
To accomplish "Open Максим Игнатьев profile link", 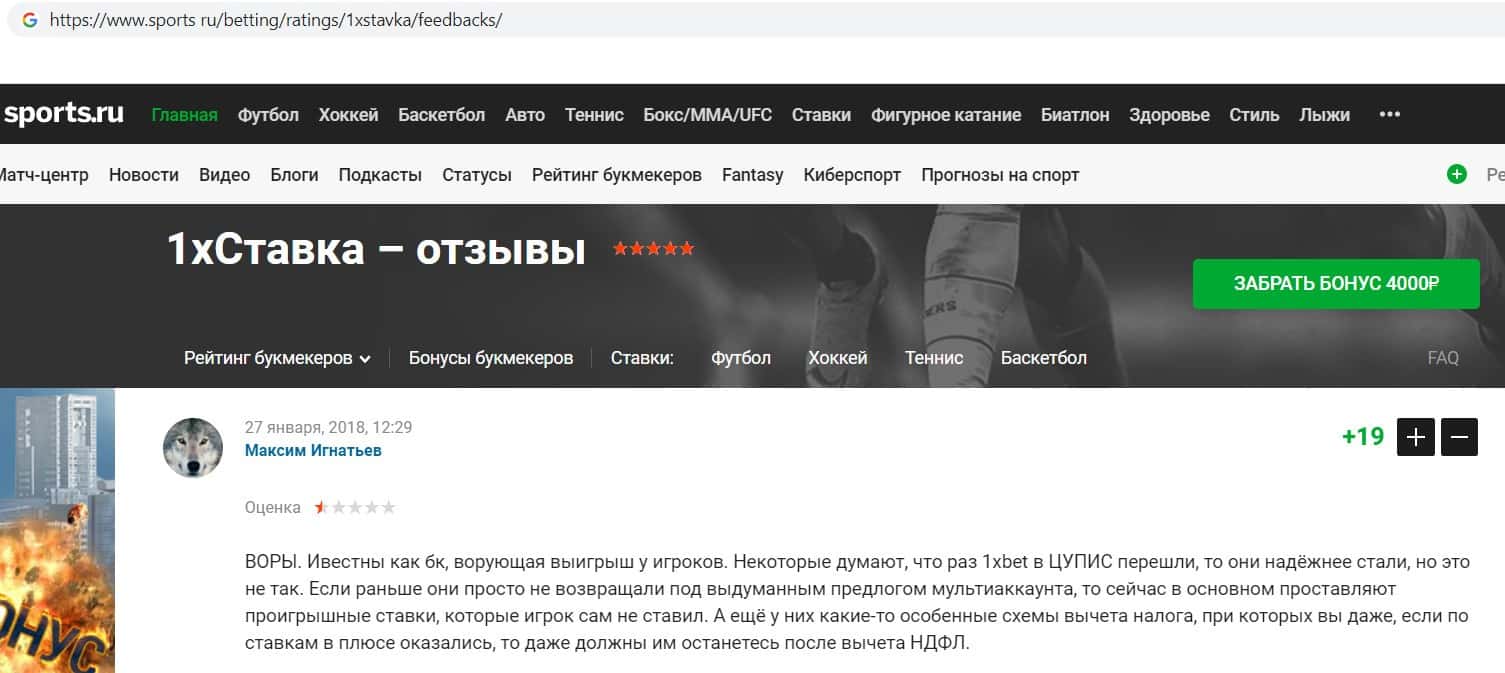I will click(313, 450).
